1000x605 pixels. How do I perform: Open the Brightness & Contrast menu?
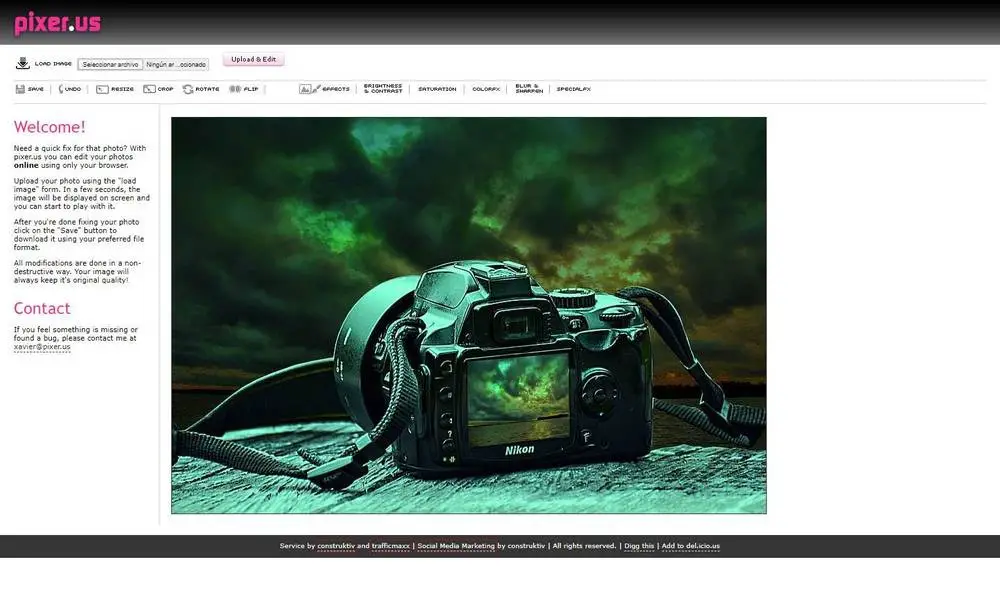tap(383, 89)
